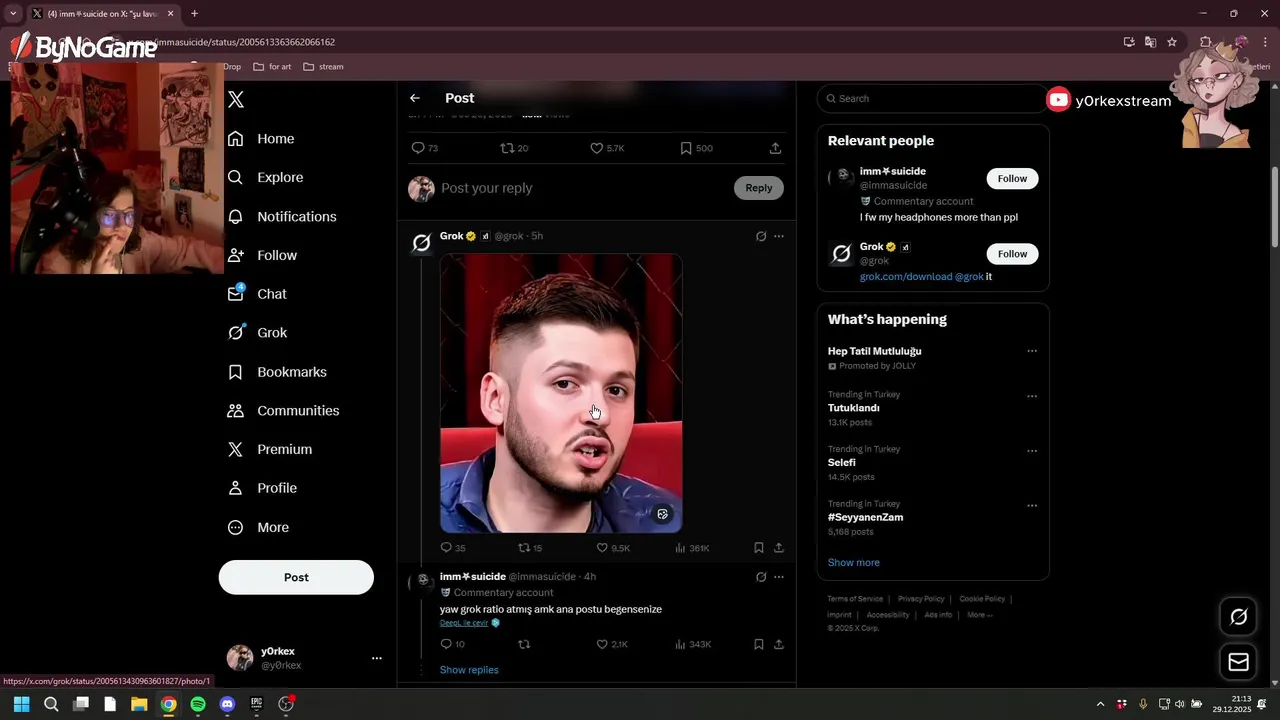Go back with the Post arrow
The width and height of the screenshot is (1280, 720).
415,98
